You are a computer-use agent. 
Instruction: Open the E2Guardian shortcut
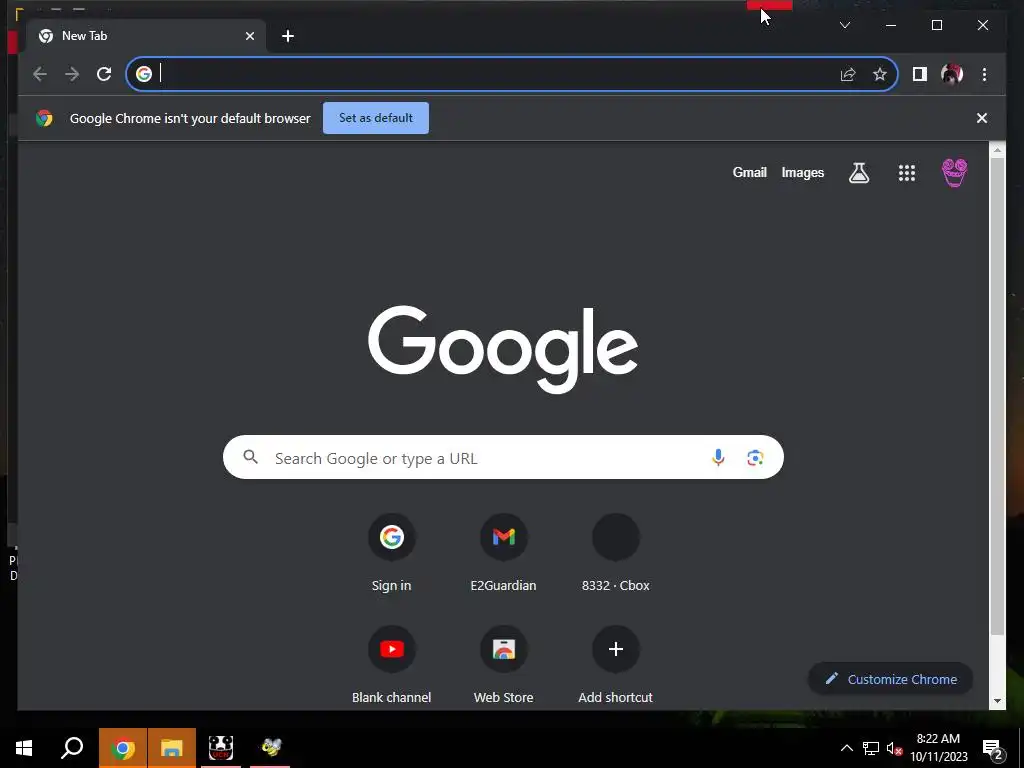[504, 553]
